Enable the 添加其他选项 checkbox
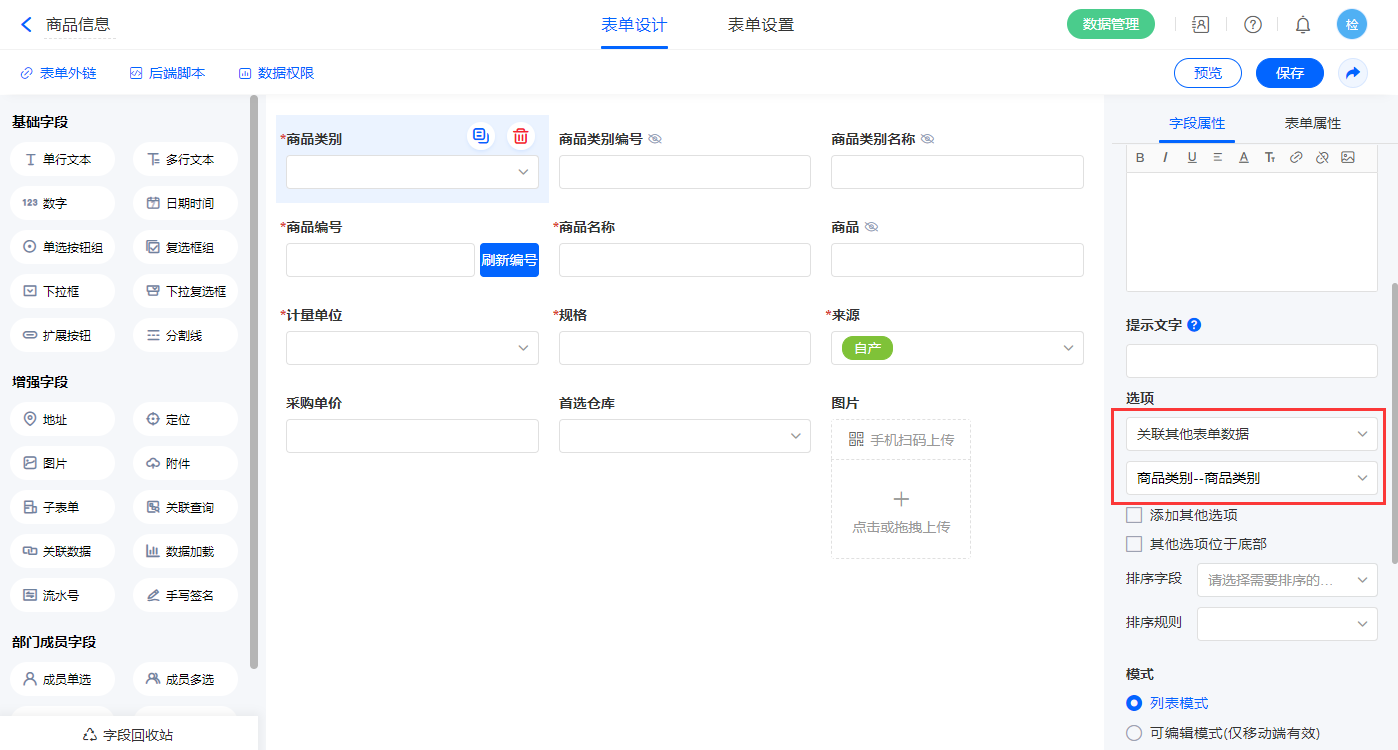The height and width of the screenshot is (750, 1398). (1134, 515)
